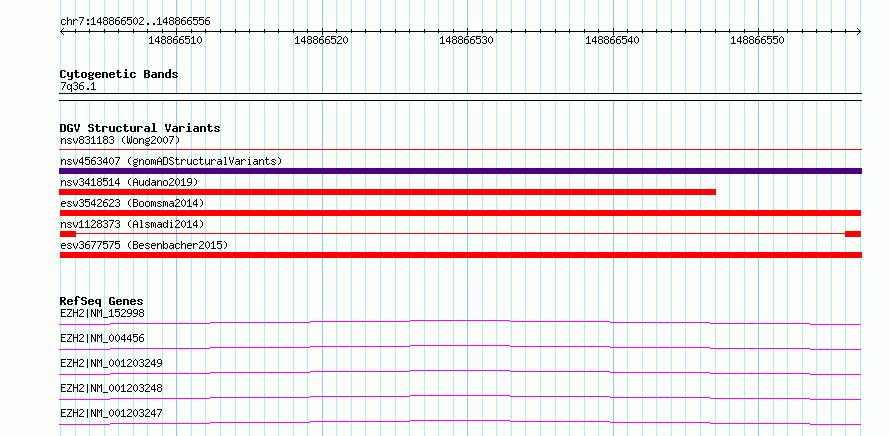Click ruler position 148866520

pyautogui.click(x=321, y=40)
